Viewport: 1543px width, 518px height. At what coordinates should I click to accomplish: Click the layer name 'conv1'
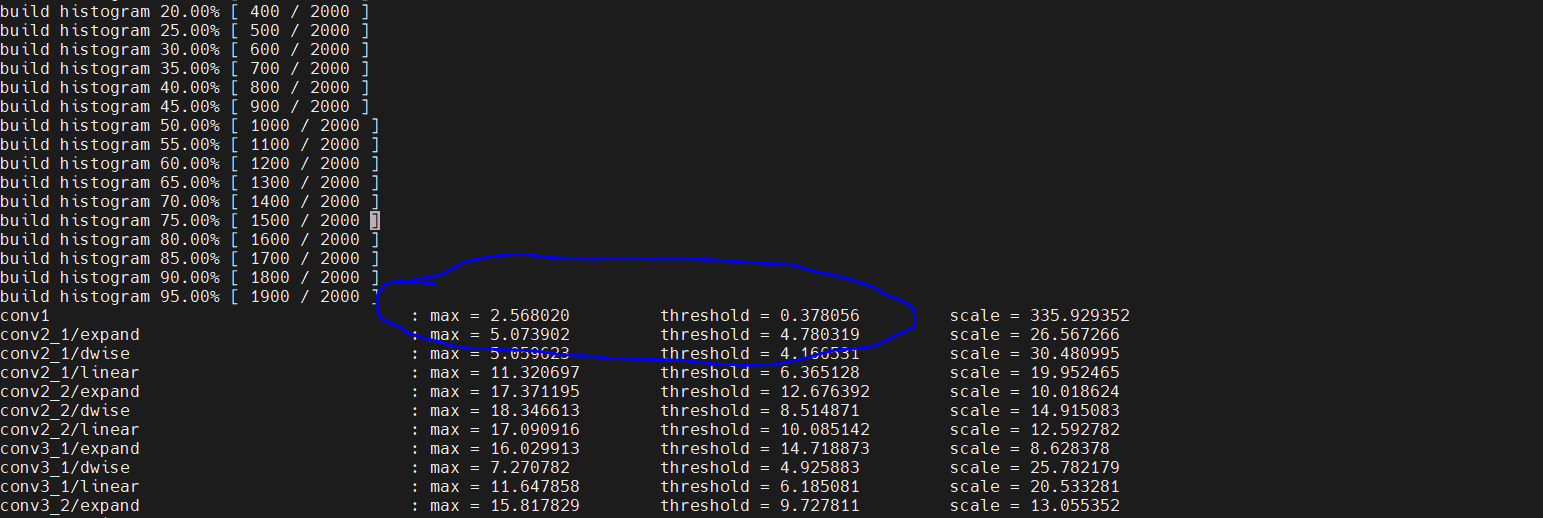click(25, 315)
